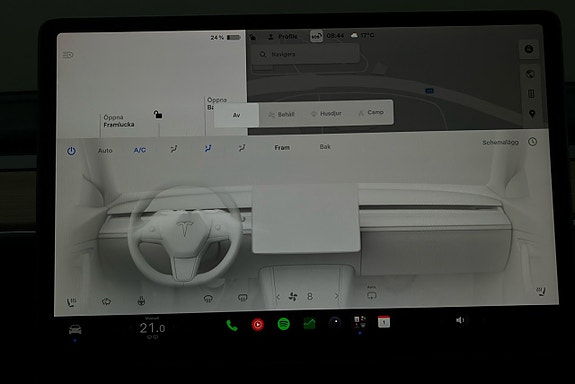575x384 pixels.
Task: Open the Spotify app
Action: 284,324
